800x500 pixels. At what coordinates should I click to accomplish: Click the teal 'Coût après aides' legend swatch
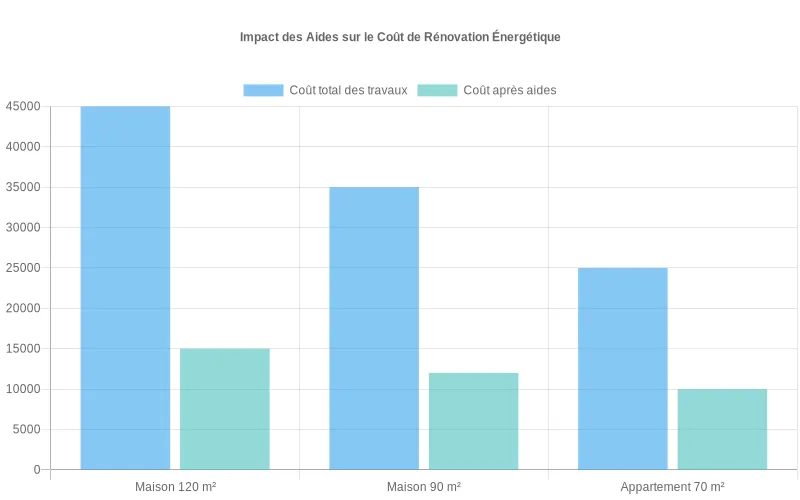437,90
